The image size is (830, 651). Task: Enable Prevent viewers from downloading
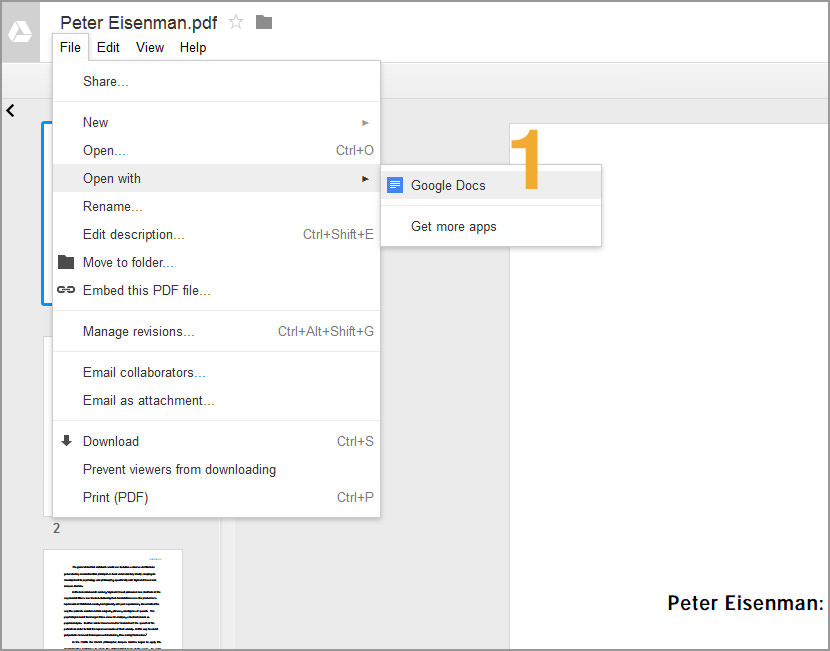point(180,469)
